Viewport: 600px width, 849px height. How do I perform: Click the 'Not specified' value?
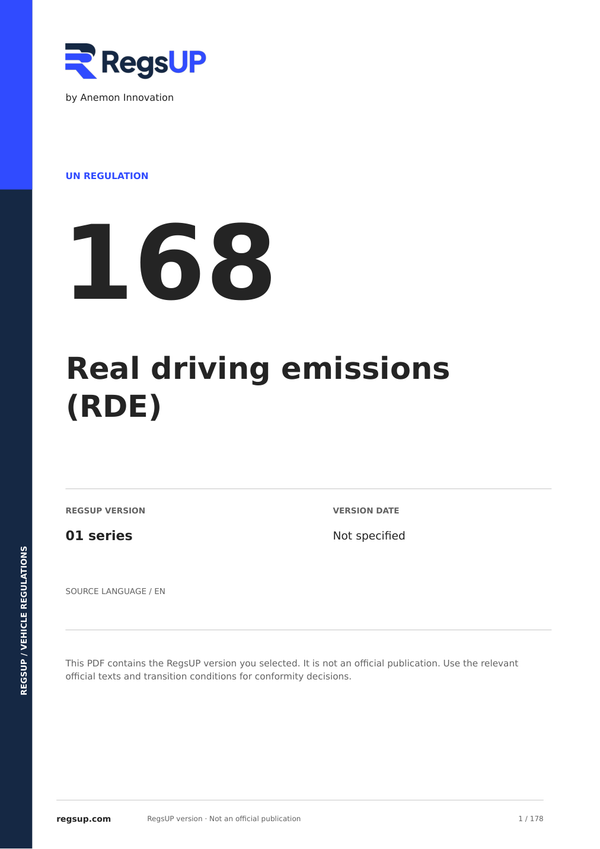369,535
